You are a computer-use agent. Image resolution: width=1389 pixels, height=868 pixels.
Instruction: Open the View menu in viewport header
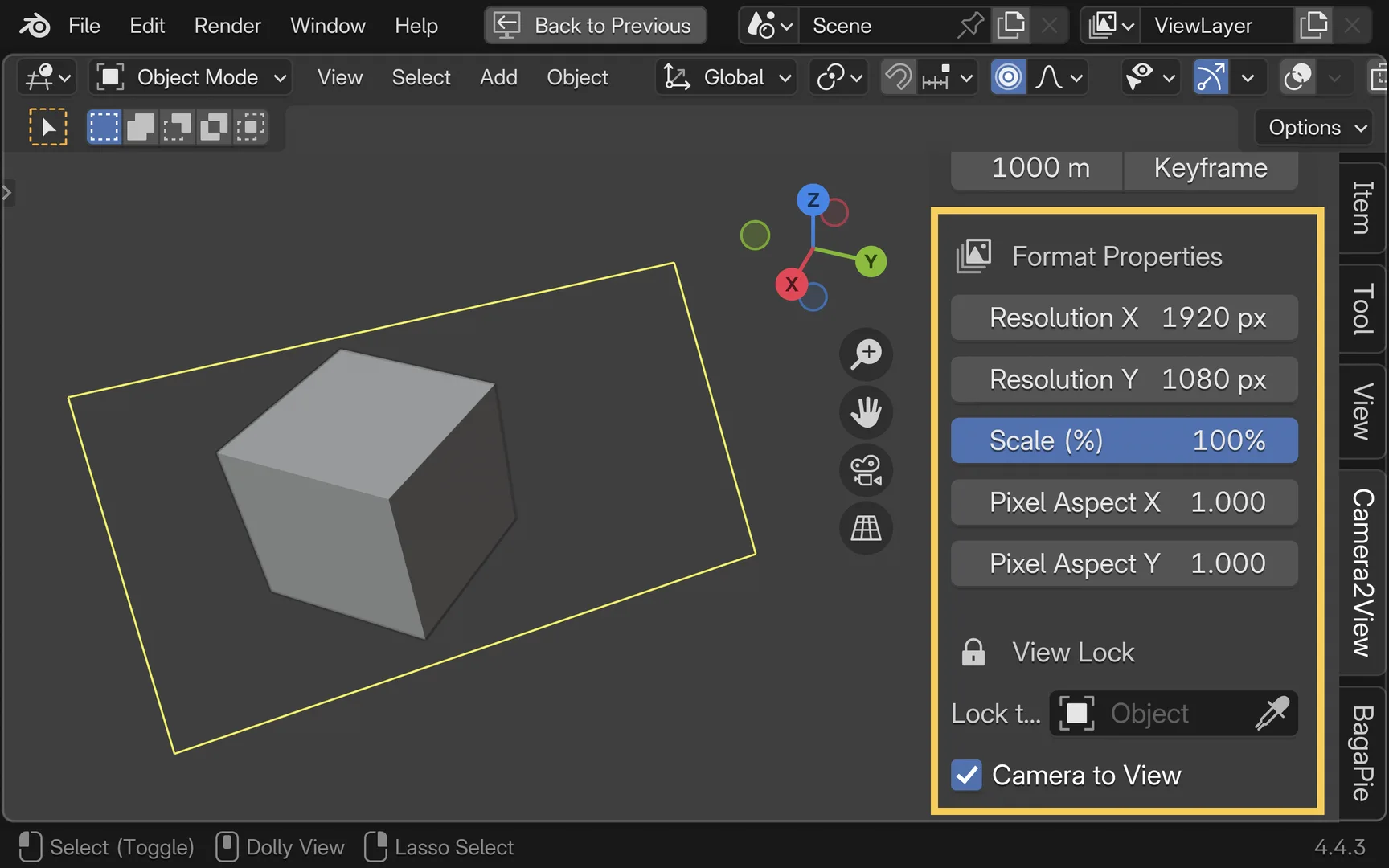pos(339,78)
